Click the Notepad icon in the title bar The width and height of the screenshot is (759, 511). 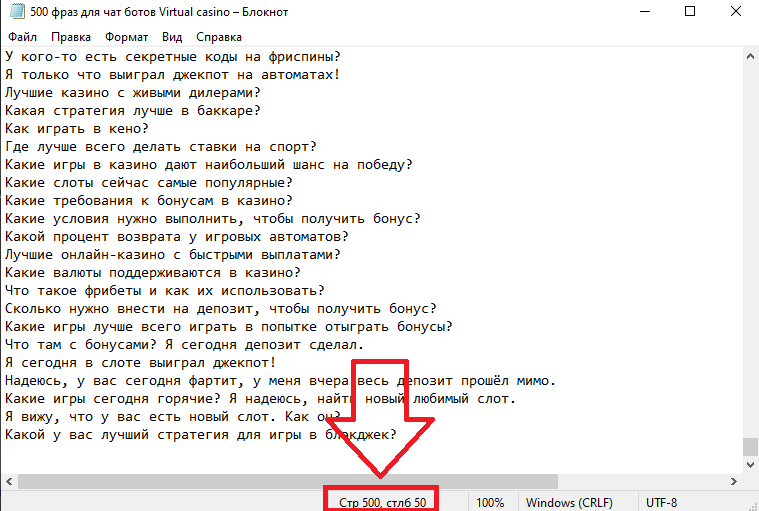[11, 11]
